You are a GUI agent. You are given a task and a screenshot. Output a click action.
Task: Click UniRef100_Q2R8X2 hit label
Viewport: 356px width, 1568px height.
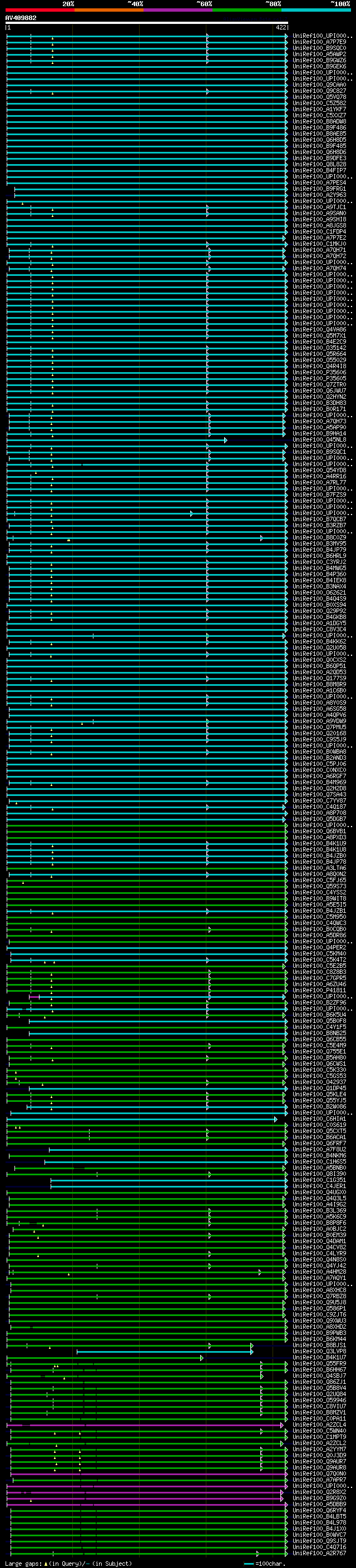pyautogui.click(x=319, y=1492)
